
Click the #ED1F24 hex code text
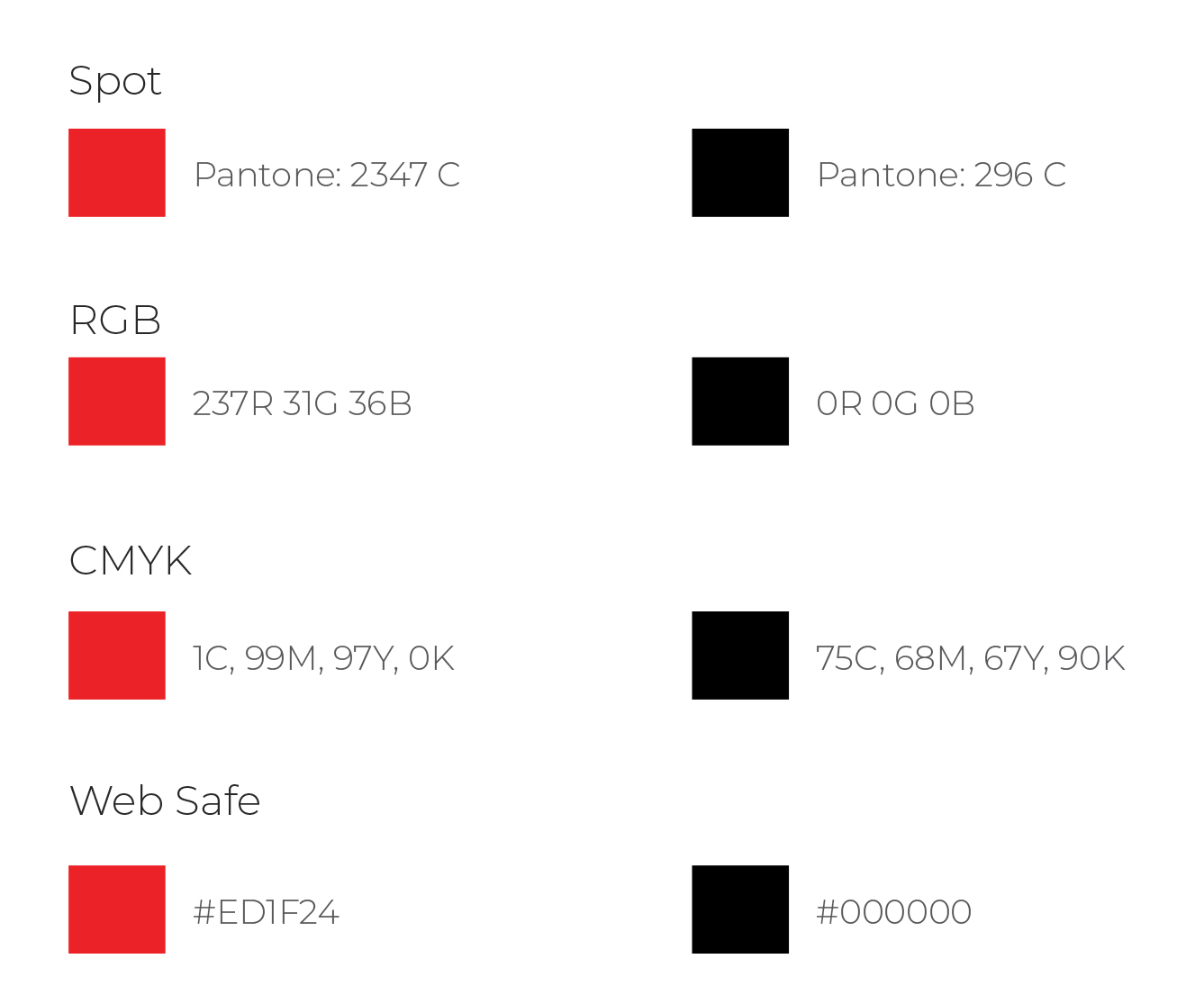pyautogui.click(x=266, y=912)
